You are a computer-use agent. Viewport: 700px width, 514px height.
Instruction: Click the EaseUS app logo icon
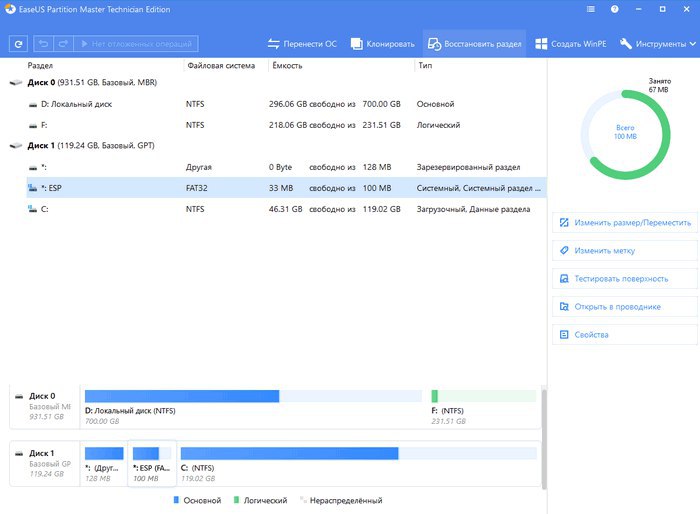click(10, 9)
